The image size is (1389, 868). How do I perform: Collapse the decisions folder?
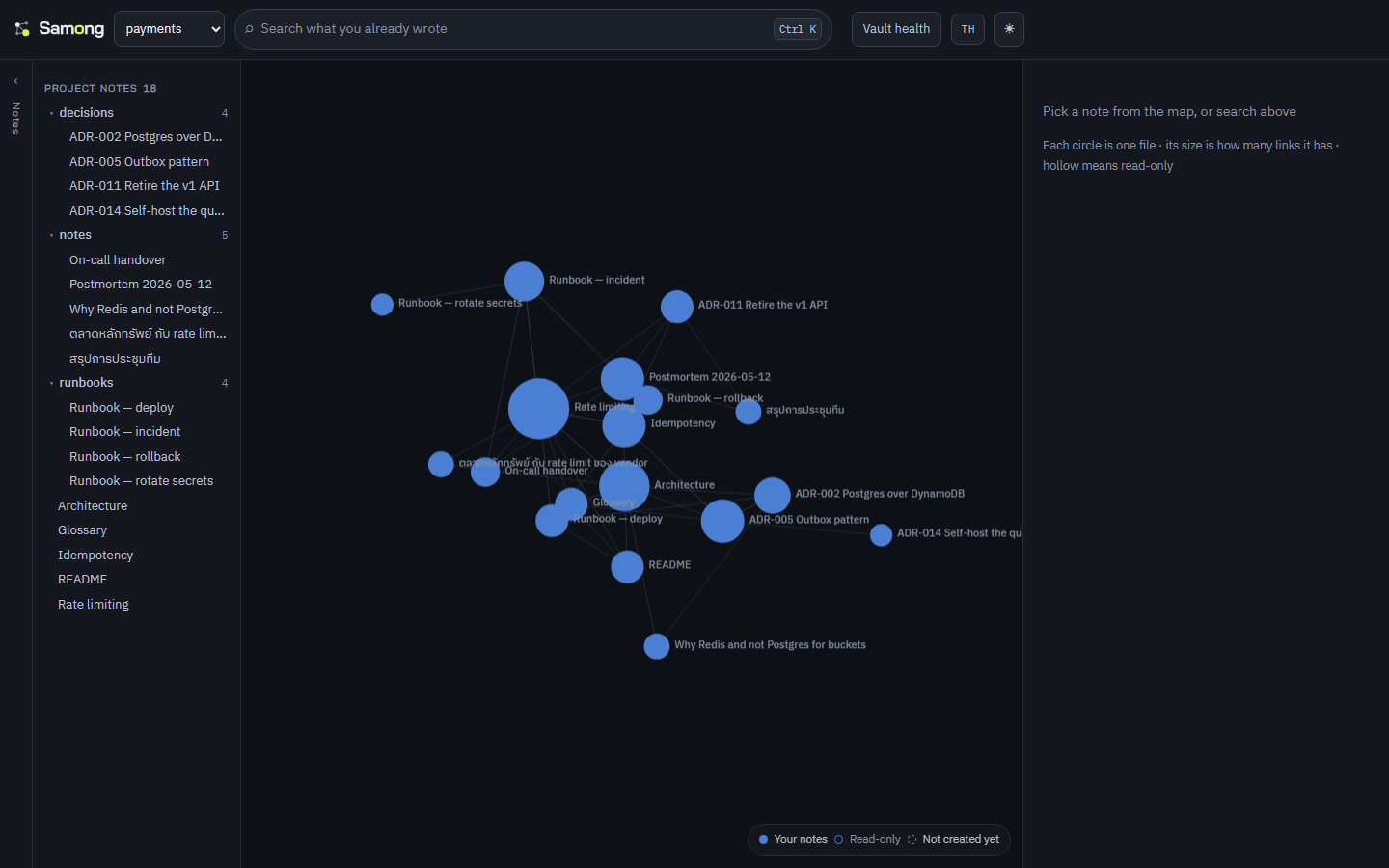click(138, 113)
